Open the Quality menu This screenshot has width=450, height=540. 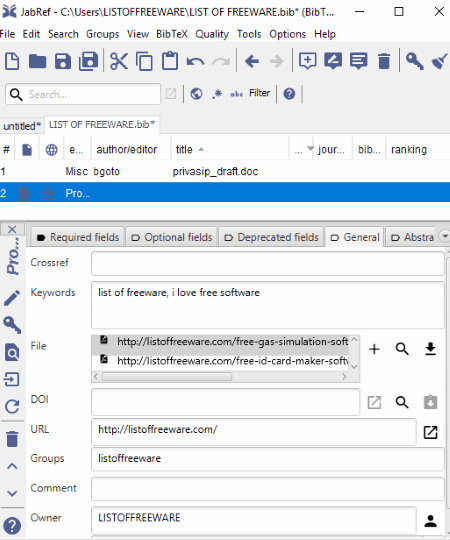pyautogui.click(x=212, y=34)
